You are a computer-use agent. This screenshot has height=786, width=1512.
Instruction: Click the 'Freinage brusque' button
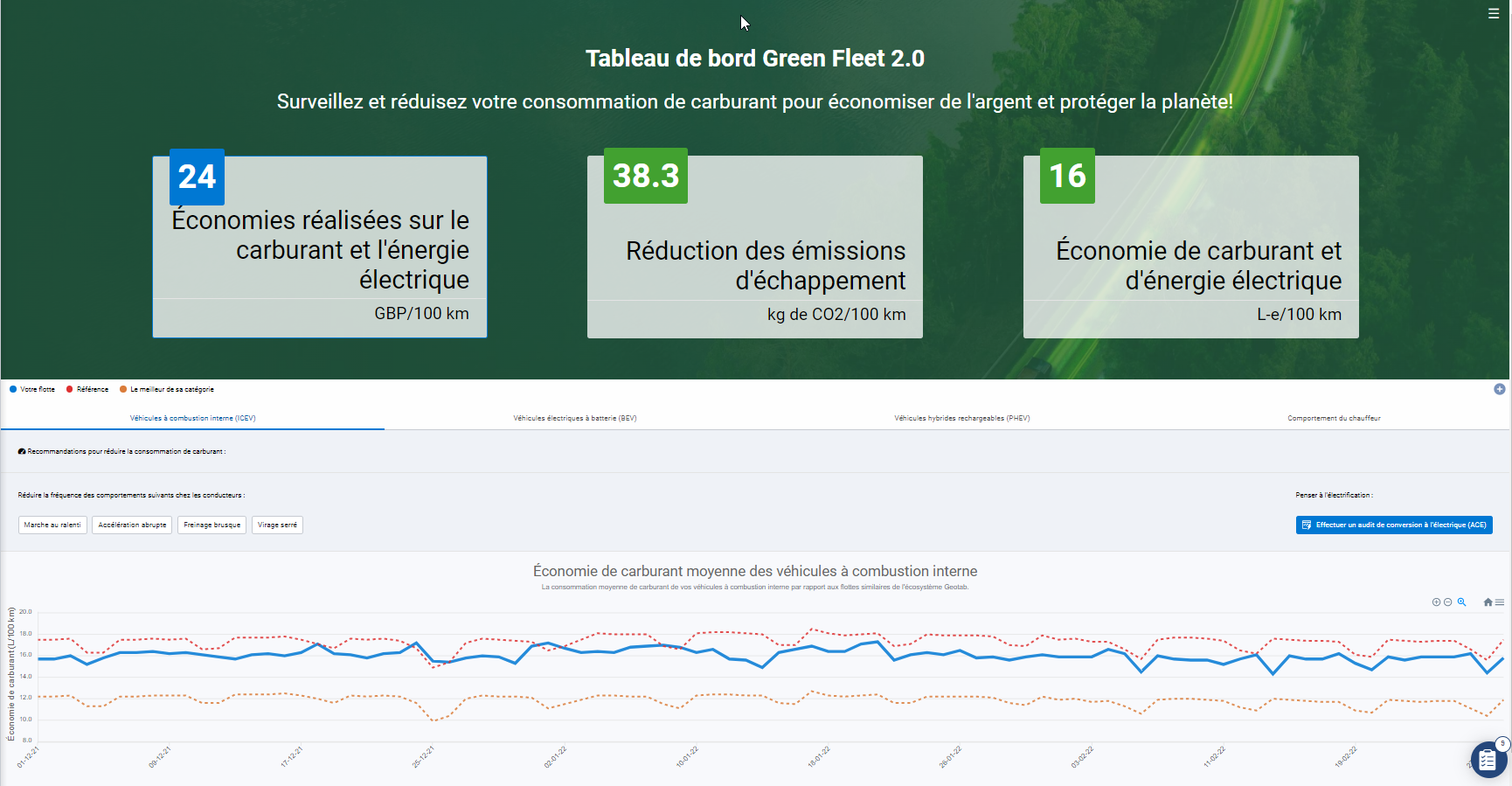(x=212, y=525)
